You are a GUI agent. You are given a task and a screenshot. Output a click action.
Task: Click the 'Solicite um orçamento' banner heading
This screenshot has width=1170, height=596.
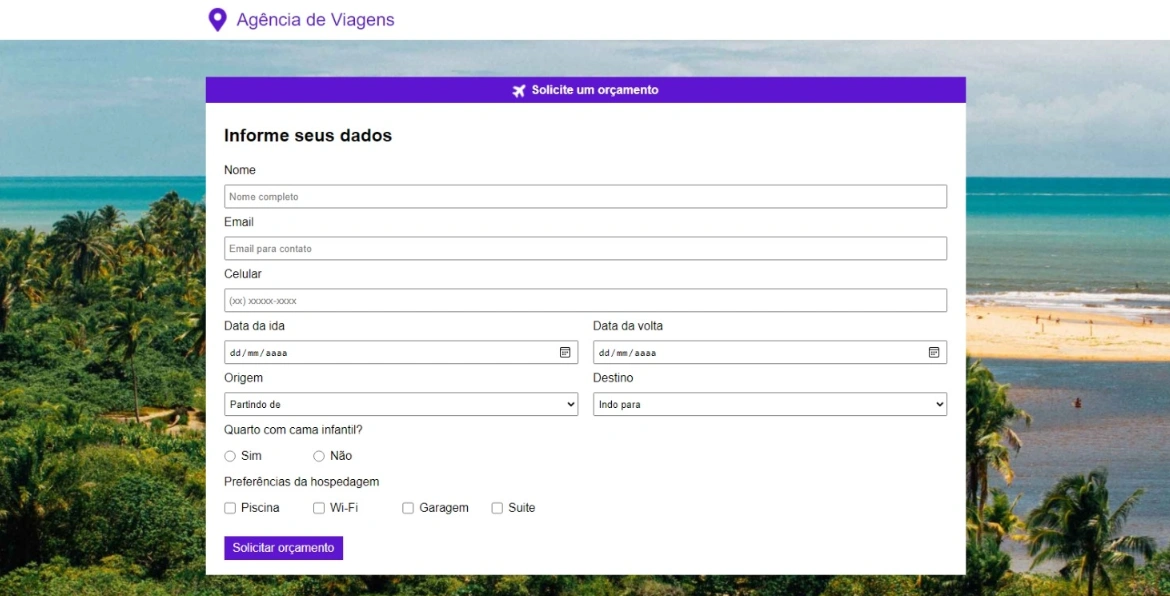click(595, 90)
